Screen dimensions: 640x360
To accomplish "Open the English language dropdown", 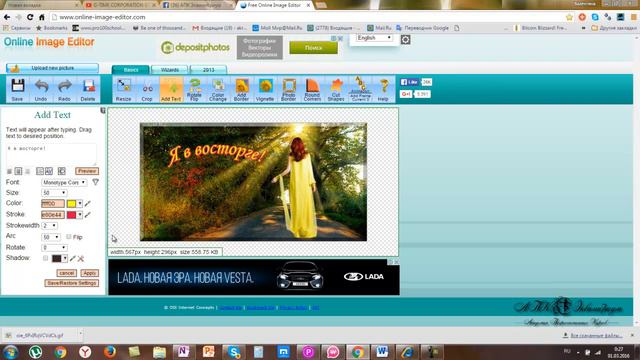I will pyautogui.click(x=374, y=38).
